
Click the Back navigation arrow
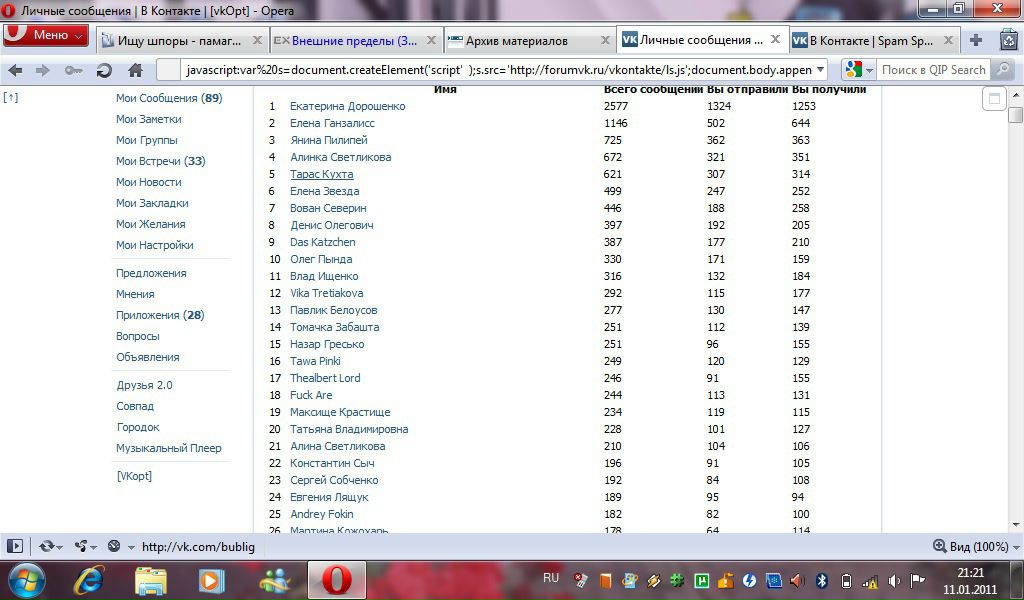[x=15, y=70]
